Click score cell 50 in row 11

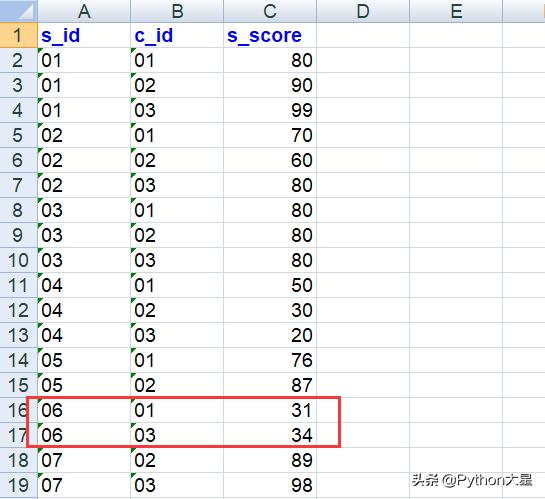(x=270, y=285)
